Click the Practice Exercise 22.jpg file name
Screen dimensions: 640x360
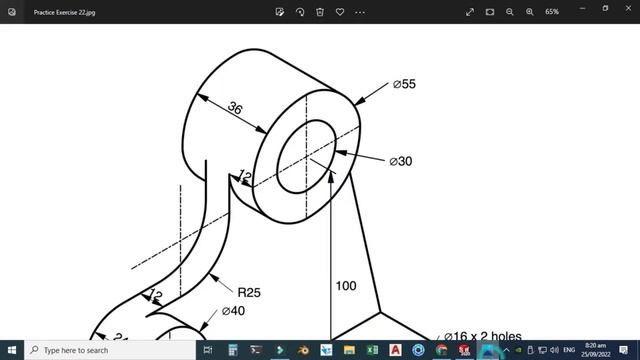tap(64, 13)
